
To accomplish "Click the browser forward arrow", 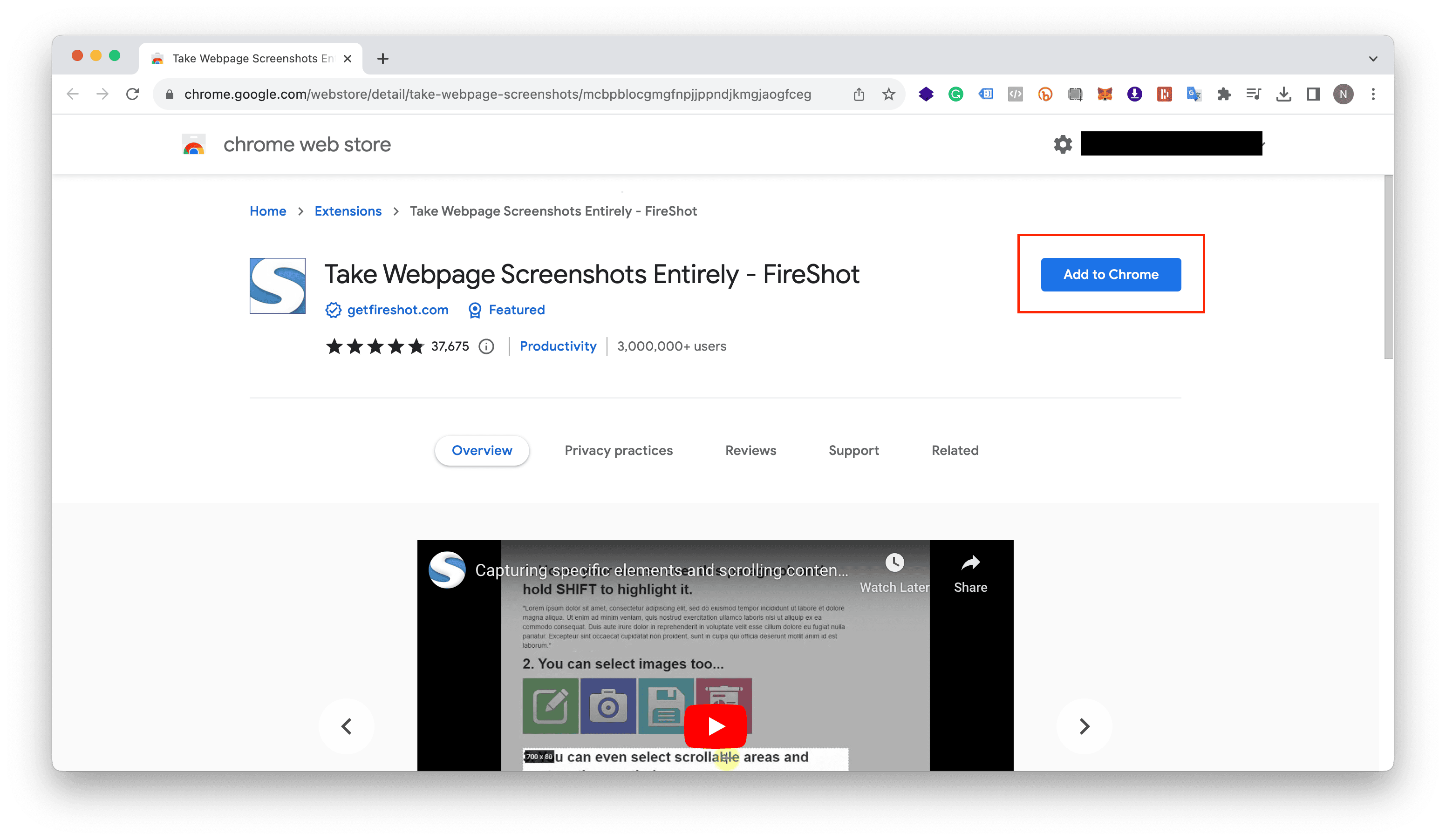I will [x=102, y=94].
